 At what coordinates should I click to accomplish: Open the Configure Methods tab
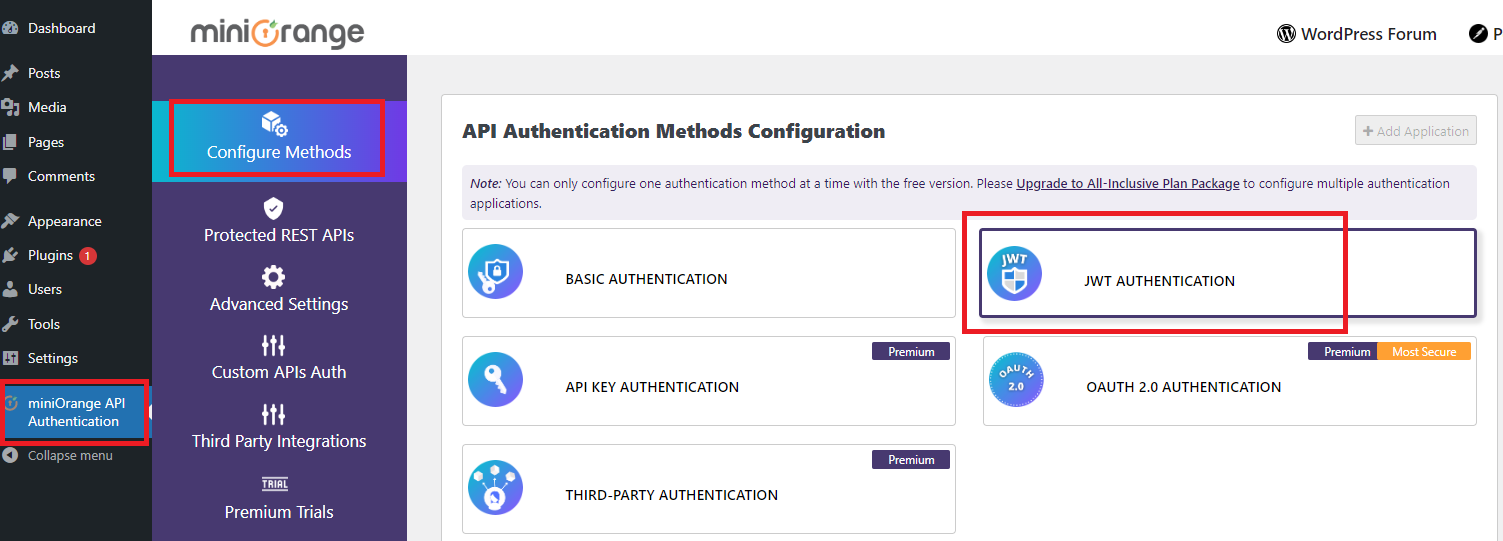[x=279, y=140]
